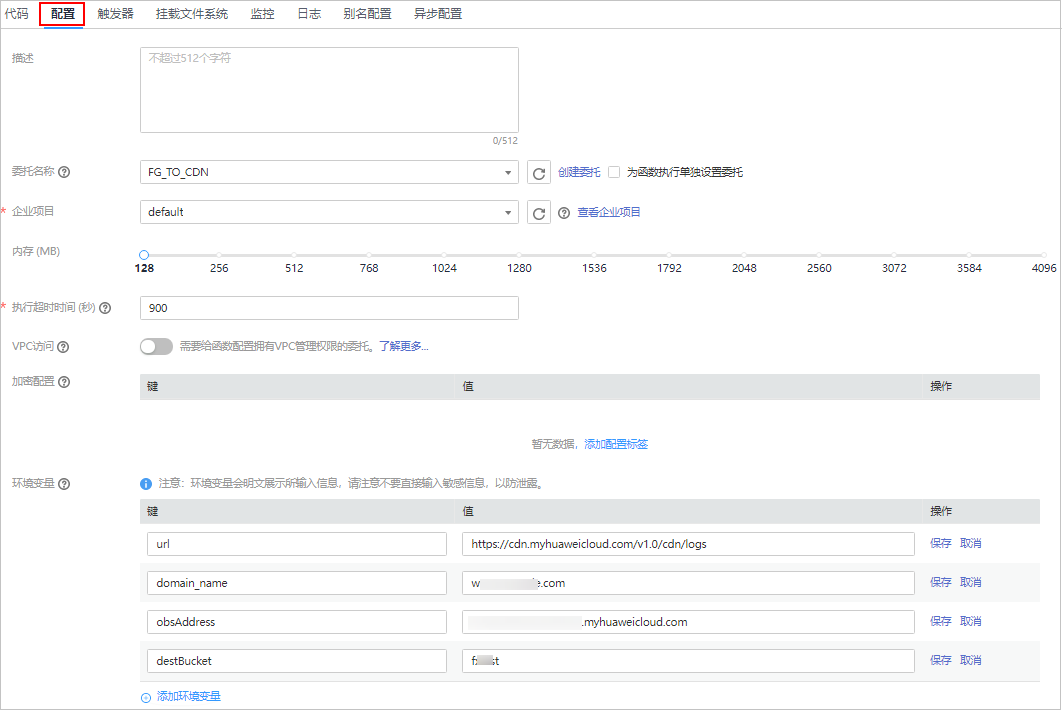
Task: Click the memory slider handle at 128
Action: [144, 255]
